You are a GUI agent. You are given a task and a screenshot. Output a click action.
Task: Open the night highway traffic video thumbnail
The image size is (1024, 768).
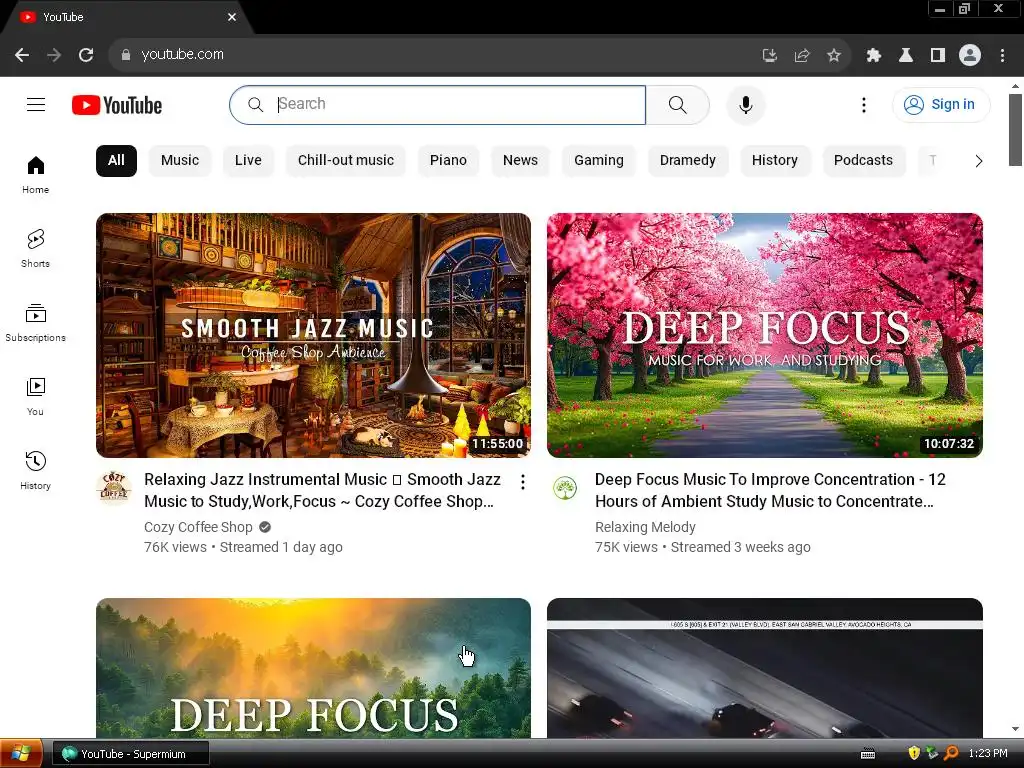click(765, 668)
